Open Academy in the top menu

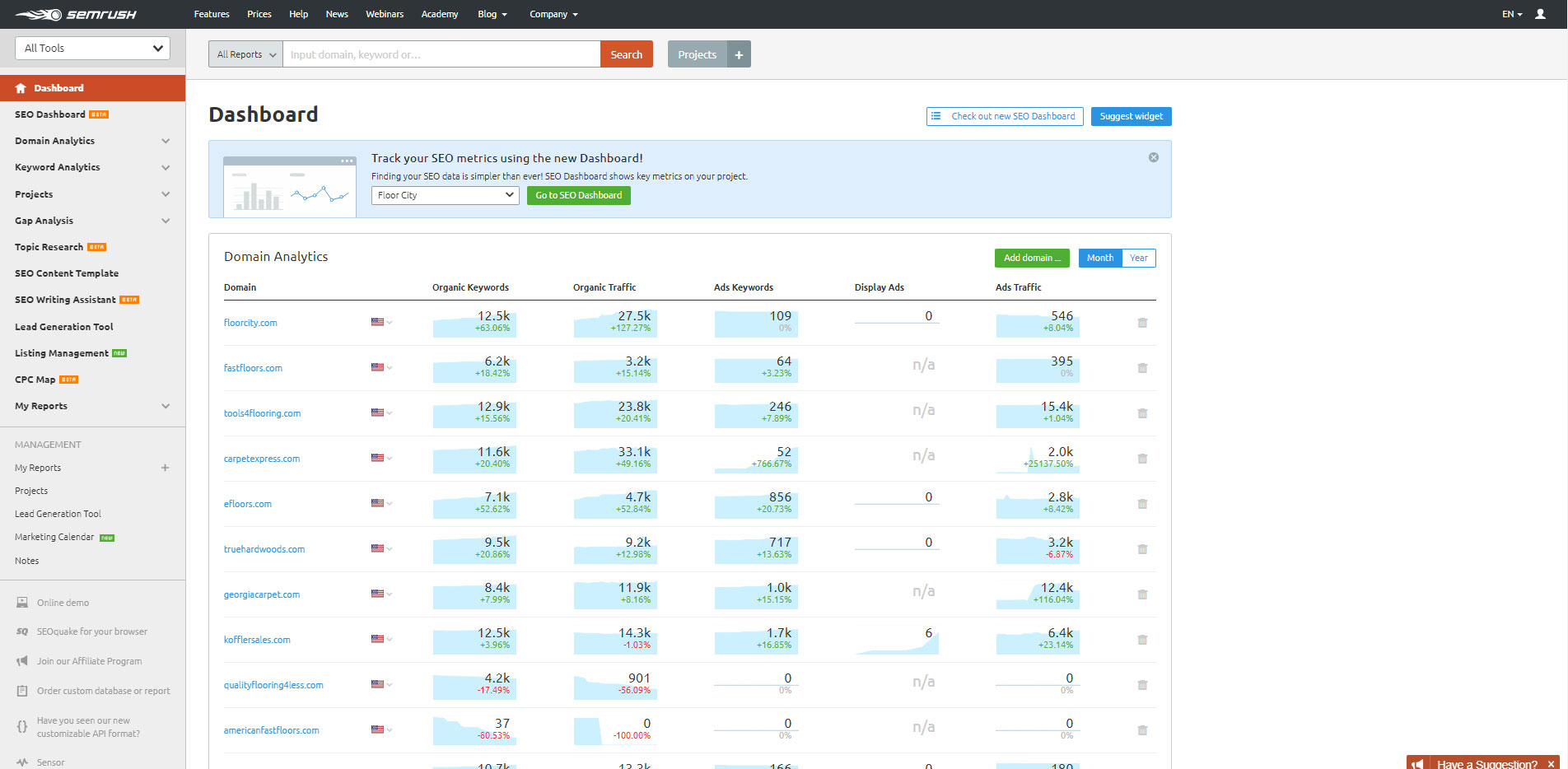tap(440, 14)
